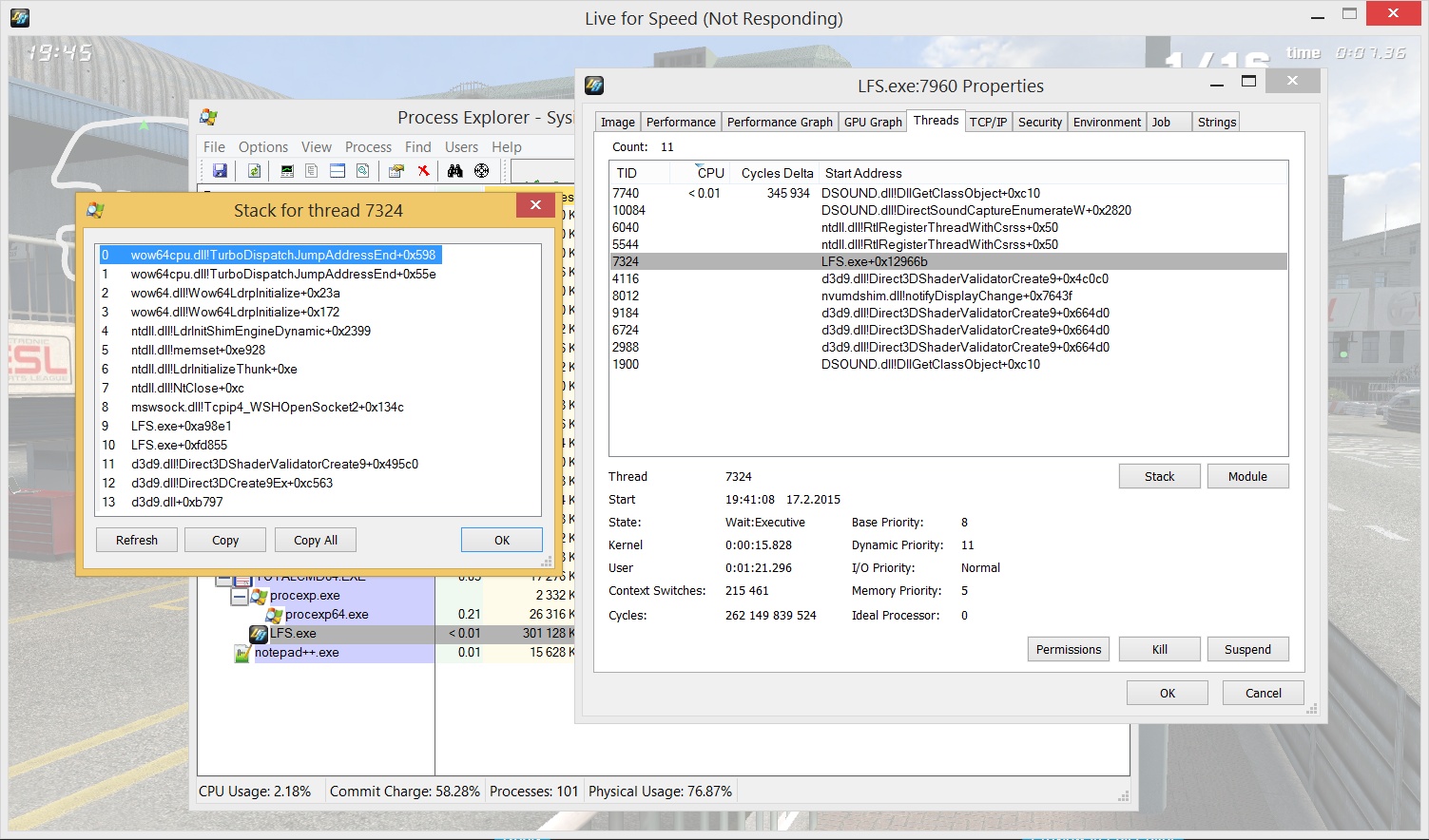1429x840 pixels.
Task: Select stack frame 13 d3d9.dll+0xb797
Action: point(318,502)
